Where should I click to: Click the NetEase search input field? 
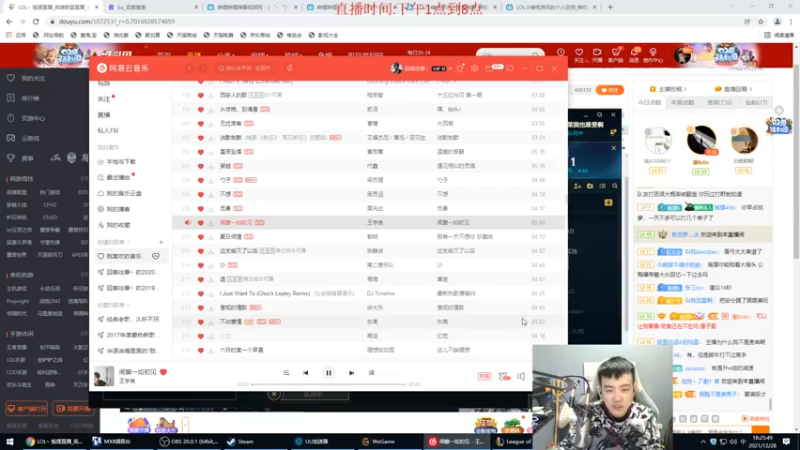tap(246, 68)
